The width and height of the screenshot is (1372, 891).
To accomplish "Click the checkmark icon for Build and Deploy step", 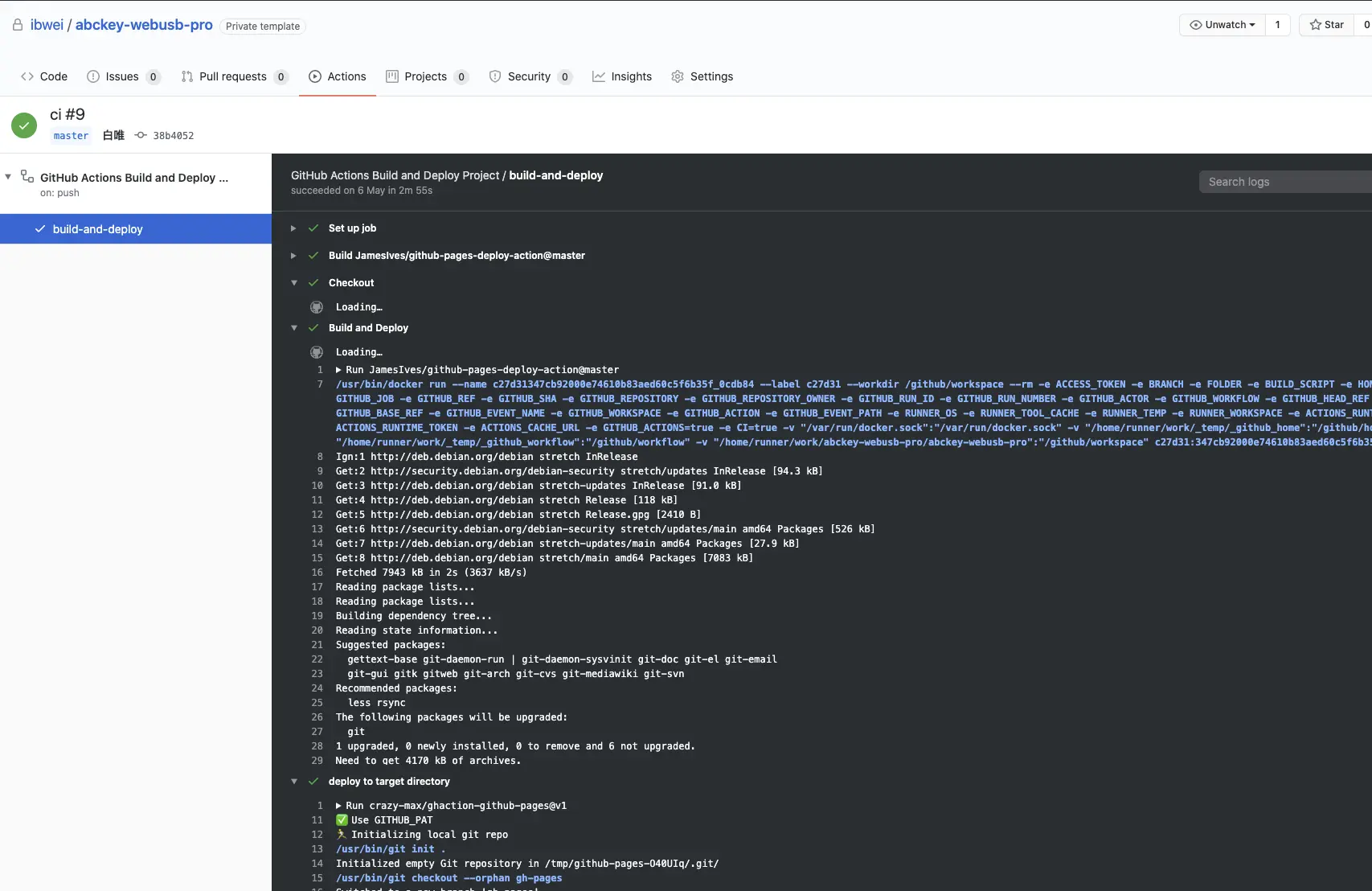I will coord(313,328).
